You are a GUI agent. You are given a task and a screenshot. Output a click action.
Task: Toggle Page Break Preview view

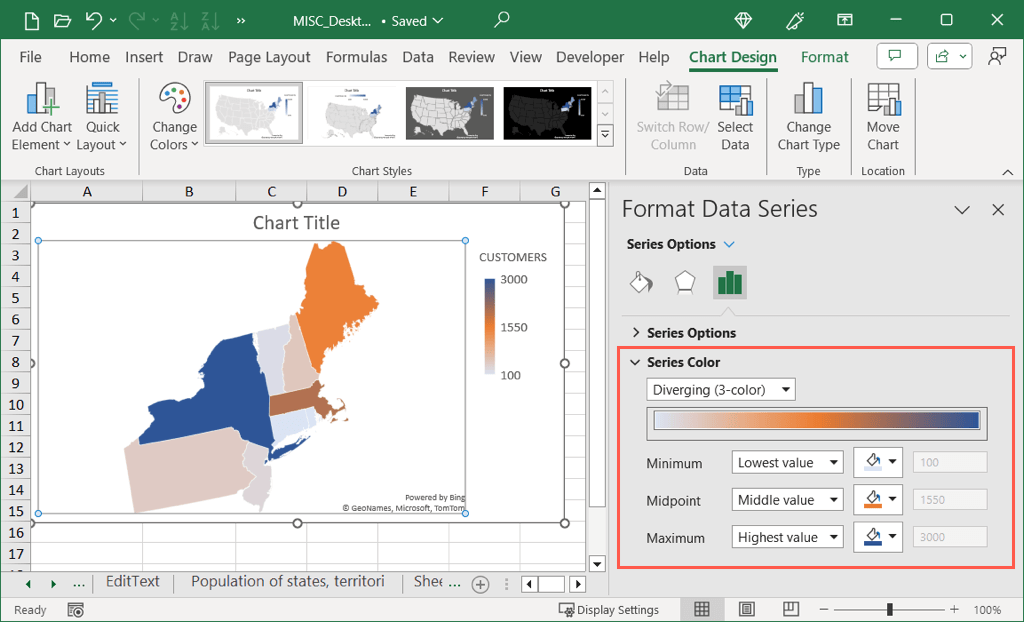[791, 609]
